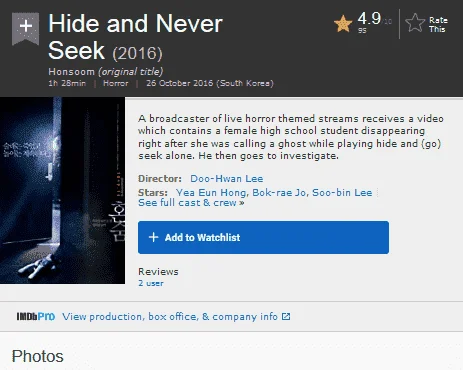
Task: Click the 95 ratings count
Action: point(362,30)
